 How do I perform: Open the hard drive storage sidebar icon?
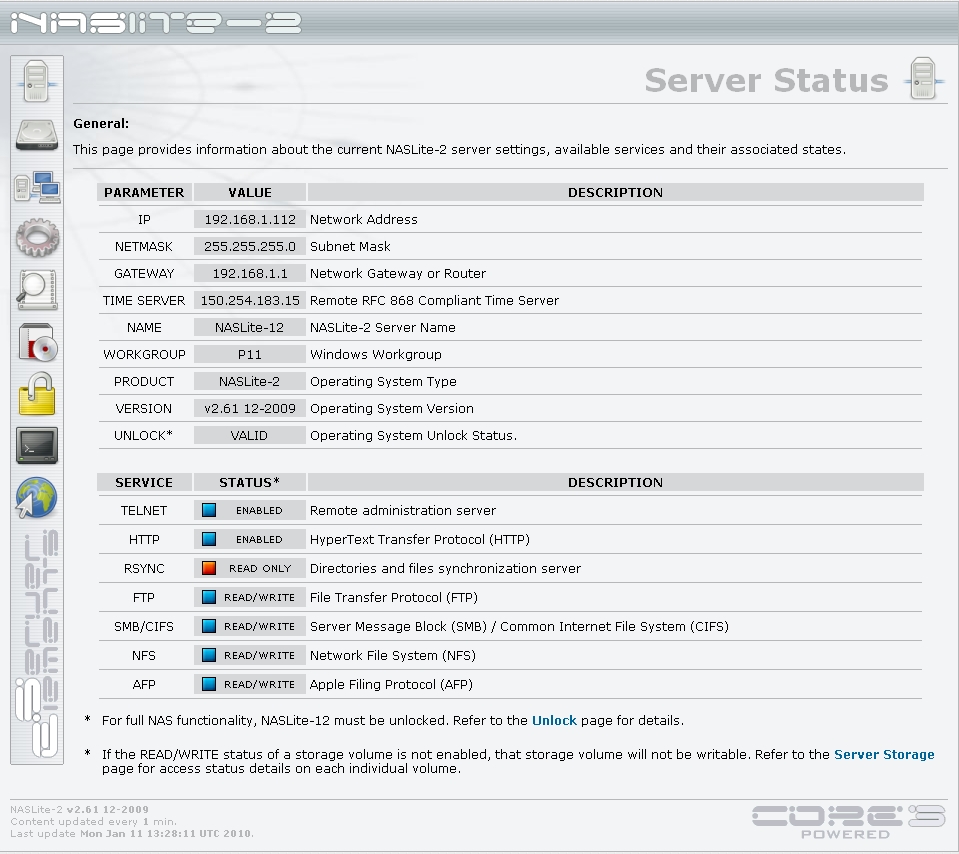[37, 135]
